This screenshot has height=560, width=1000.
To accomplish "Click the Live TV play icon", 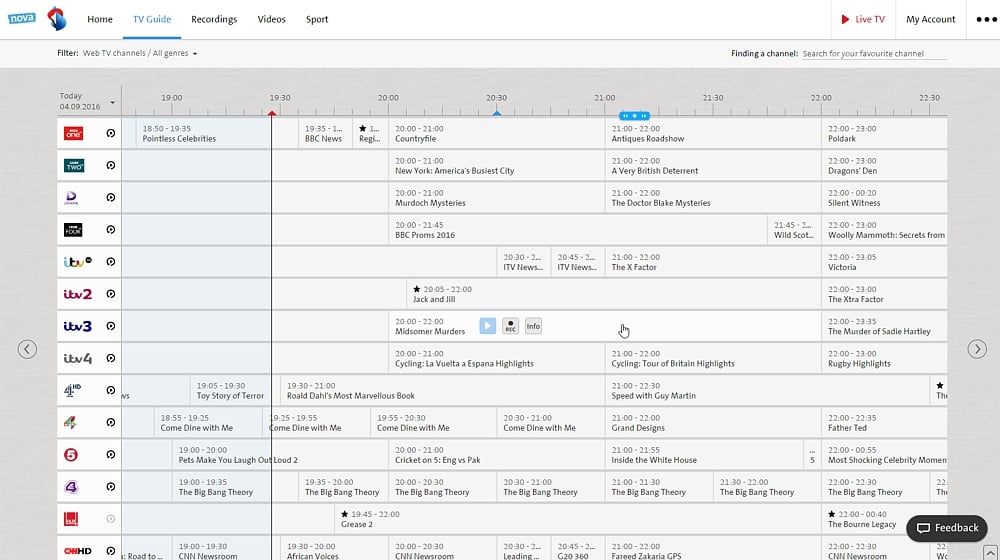I will [x=845, y=19].
